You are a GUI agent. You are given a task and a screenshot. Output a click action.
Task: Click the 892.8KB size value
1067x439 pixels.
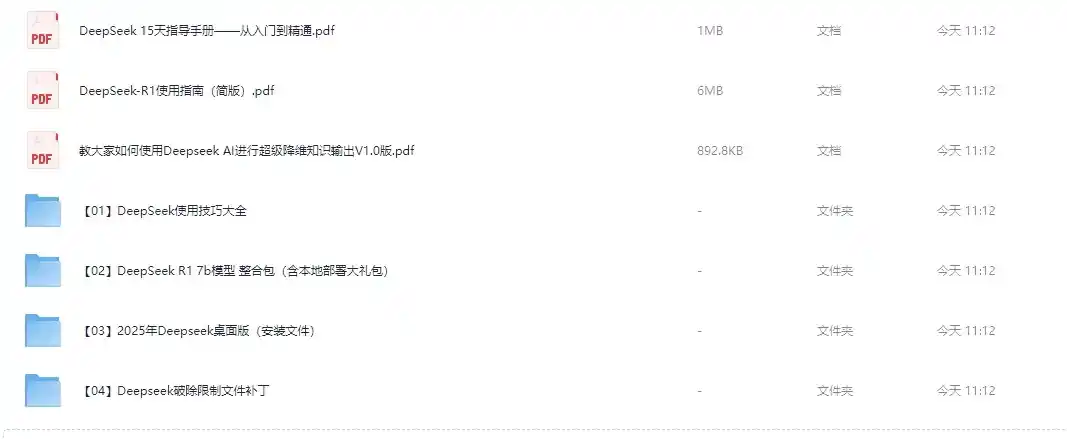[x=720, y=150]
